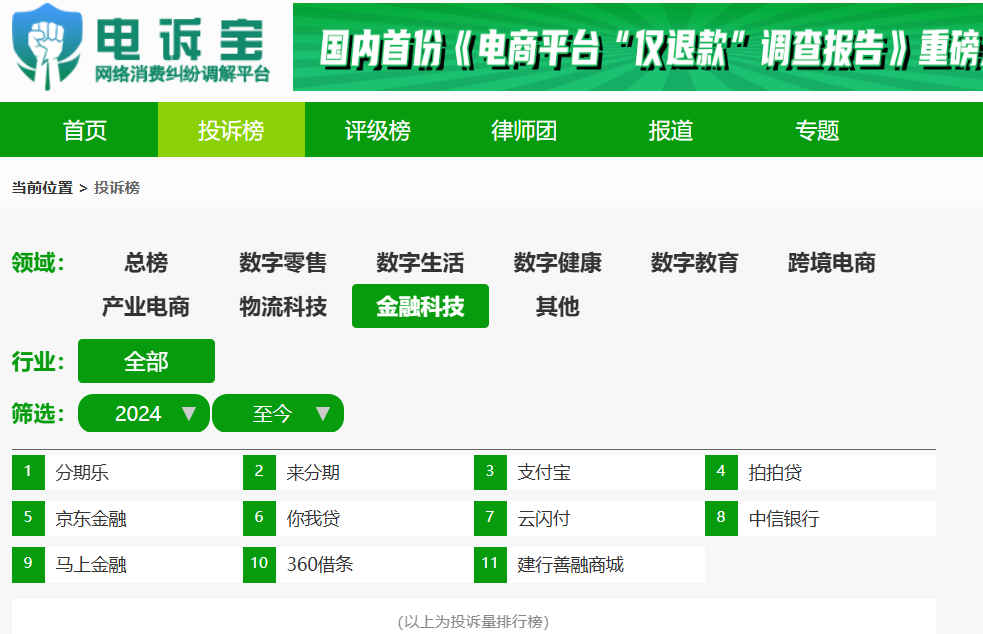Select the 跨境电商 field filter
983x634 pixels.
pyautogui.click(x=832, y=262)
